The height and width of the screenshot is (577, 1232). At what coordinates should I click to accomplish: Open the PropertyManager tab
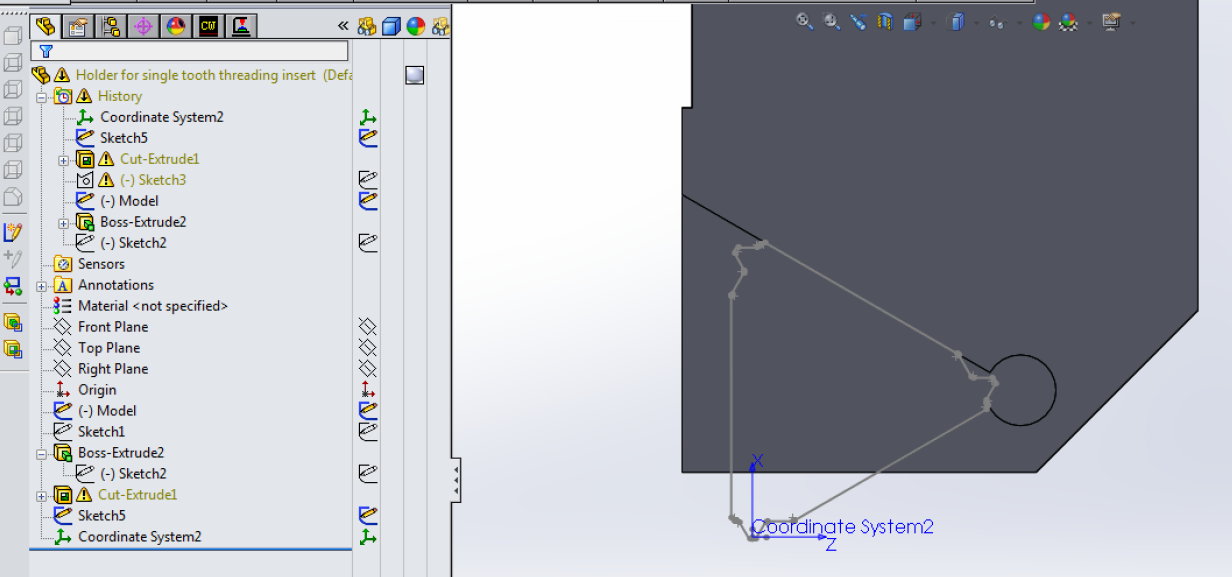coord(78,26)
